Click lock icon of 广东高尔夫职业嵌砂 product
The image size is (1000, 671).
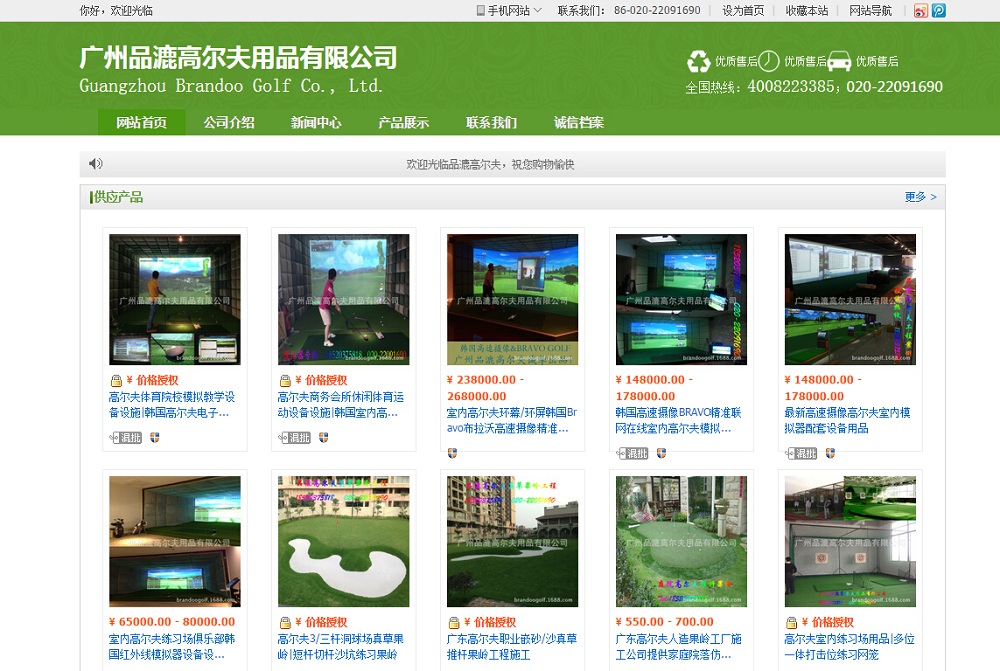(454, 623)
